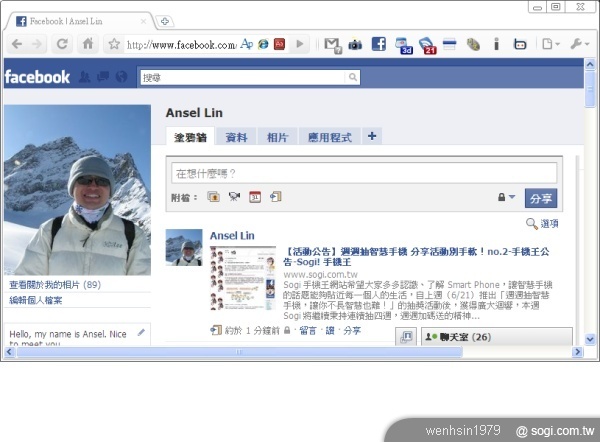Click the Ap translate icon in address bar
The width and height of the screenshot is (600, 442).
pos(247,44)
